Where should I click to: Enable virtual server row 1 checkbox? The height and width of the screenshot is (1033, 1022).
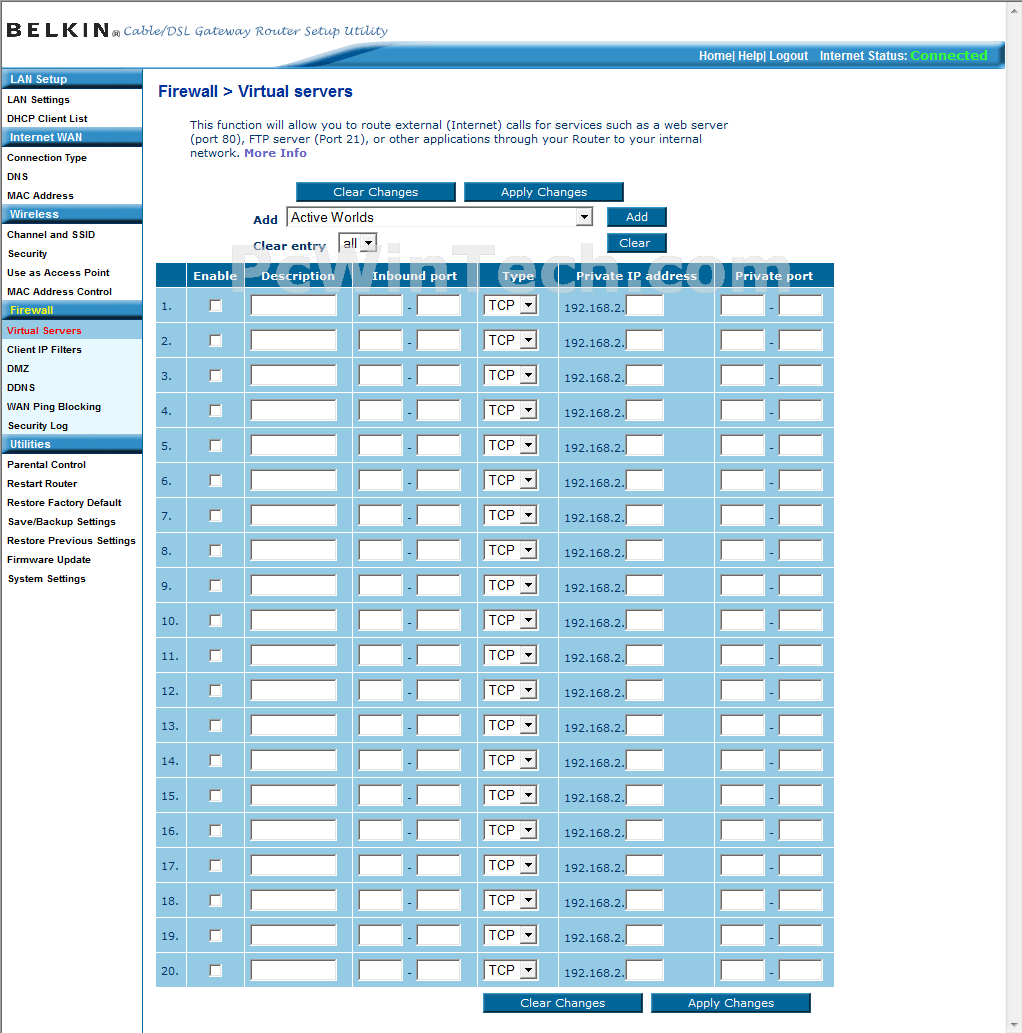pyautogui.click(x=215, y=306)
